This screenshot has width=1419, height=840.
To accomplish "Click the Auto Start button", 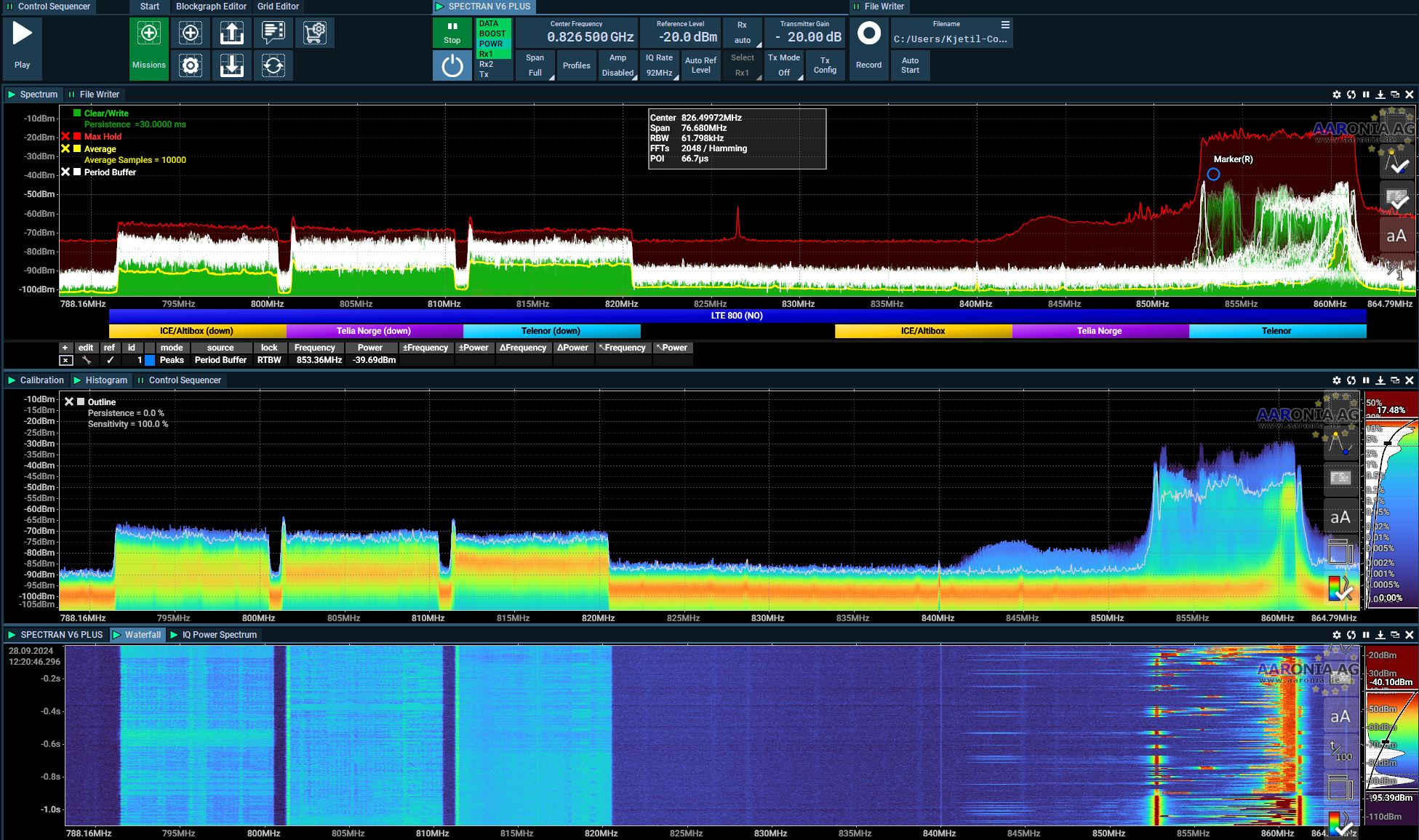I will coord(910,65).
